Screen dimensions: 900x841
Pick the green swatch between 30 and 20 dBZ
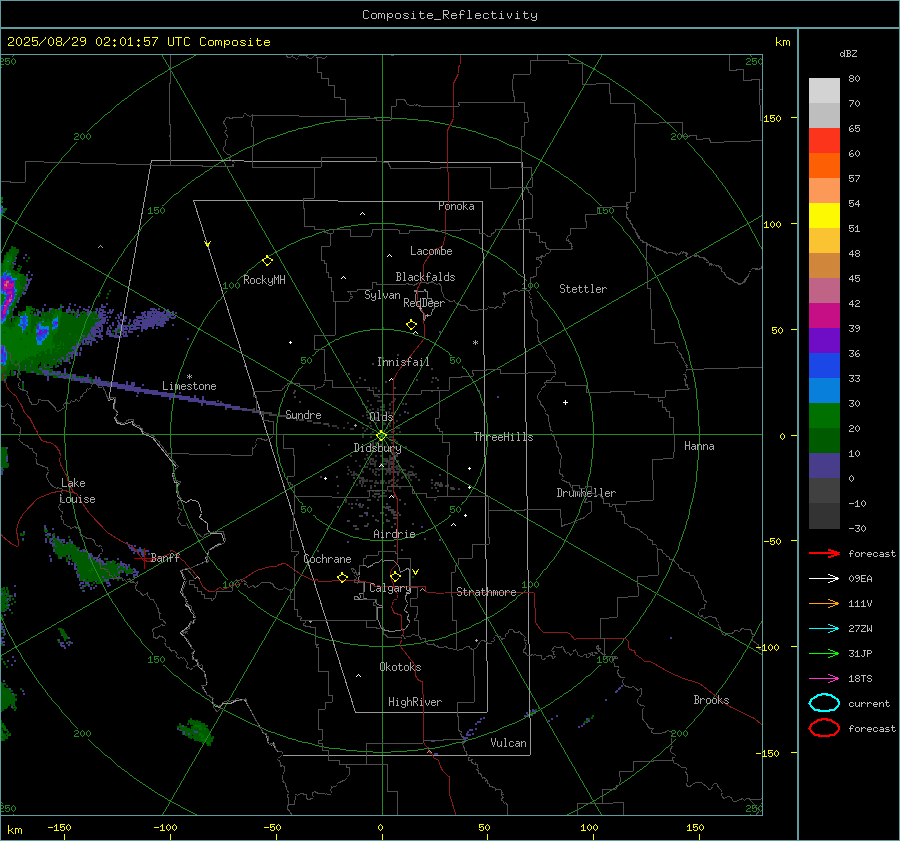(824, 416)
